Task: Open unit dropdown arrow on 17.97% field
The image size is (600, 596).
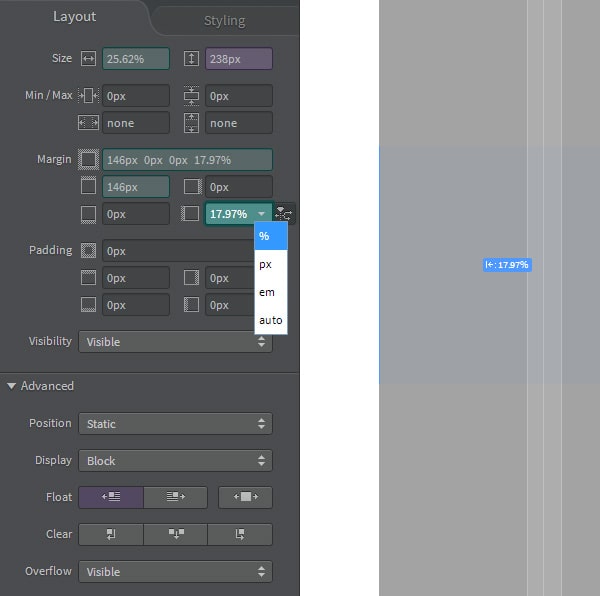Action: point(261,213)
